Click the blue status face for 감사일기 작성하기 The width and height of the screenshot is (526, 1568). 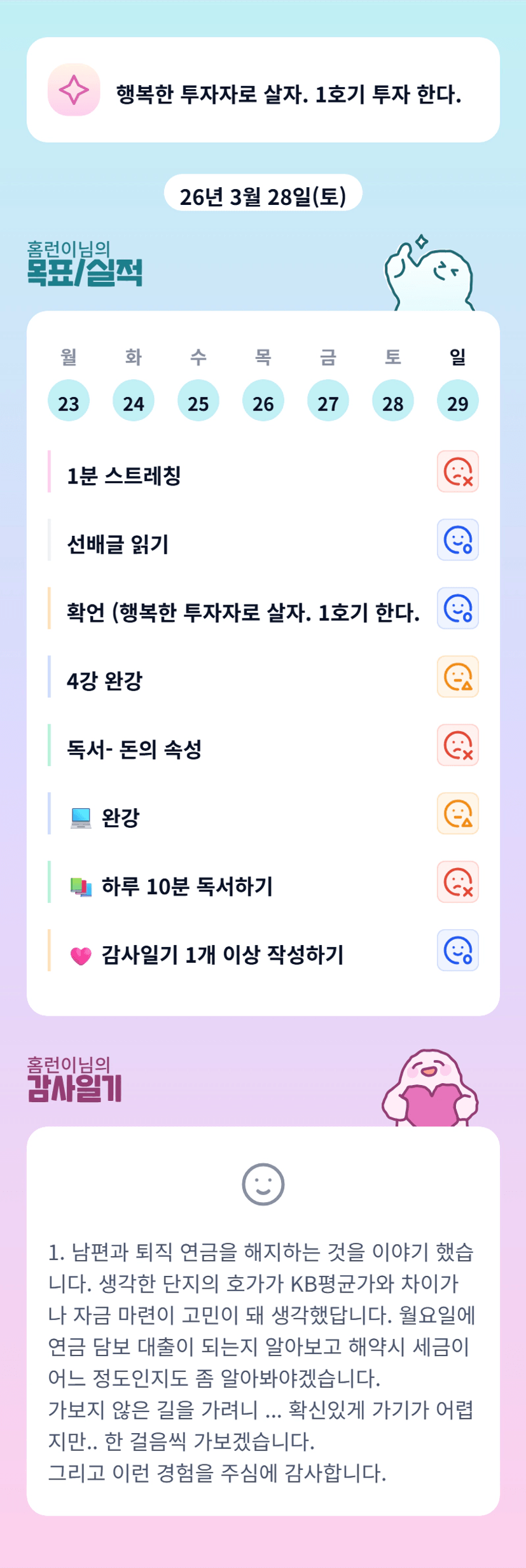pyautogui.click(x=457, y=950)
